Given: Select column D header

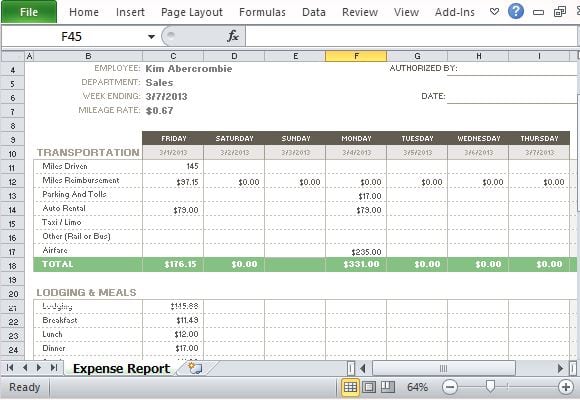Looking at the screenshot, I should (x=234, y=56).
